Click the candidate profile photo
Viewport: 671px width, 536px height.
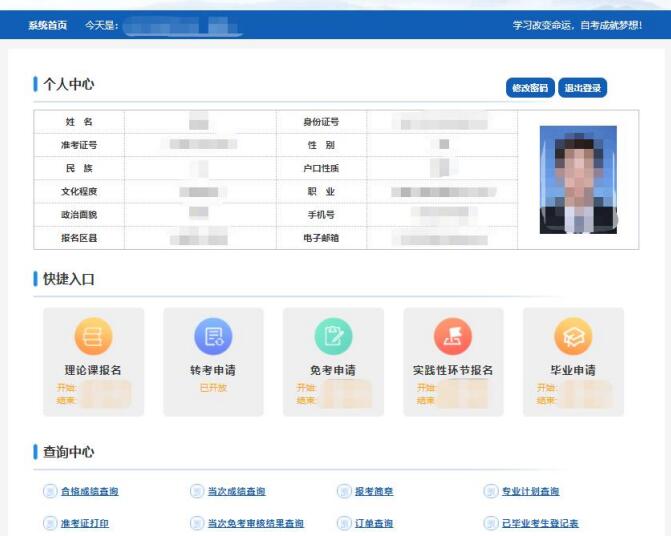578,180
